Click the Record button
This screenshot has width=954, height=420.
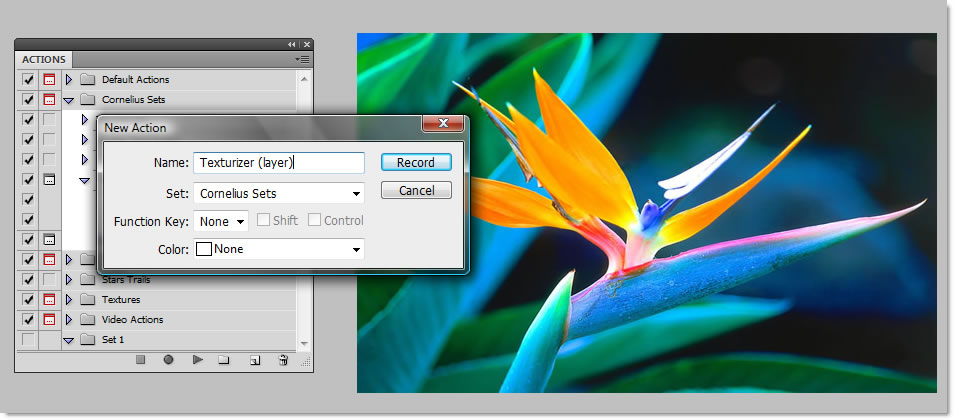pyautogui.click(x=416, y=163)
